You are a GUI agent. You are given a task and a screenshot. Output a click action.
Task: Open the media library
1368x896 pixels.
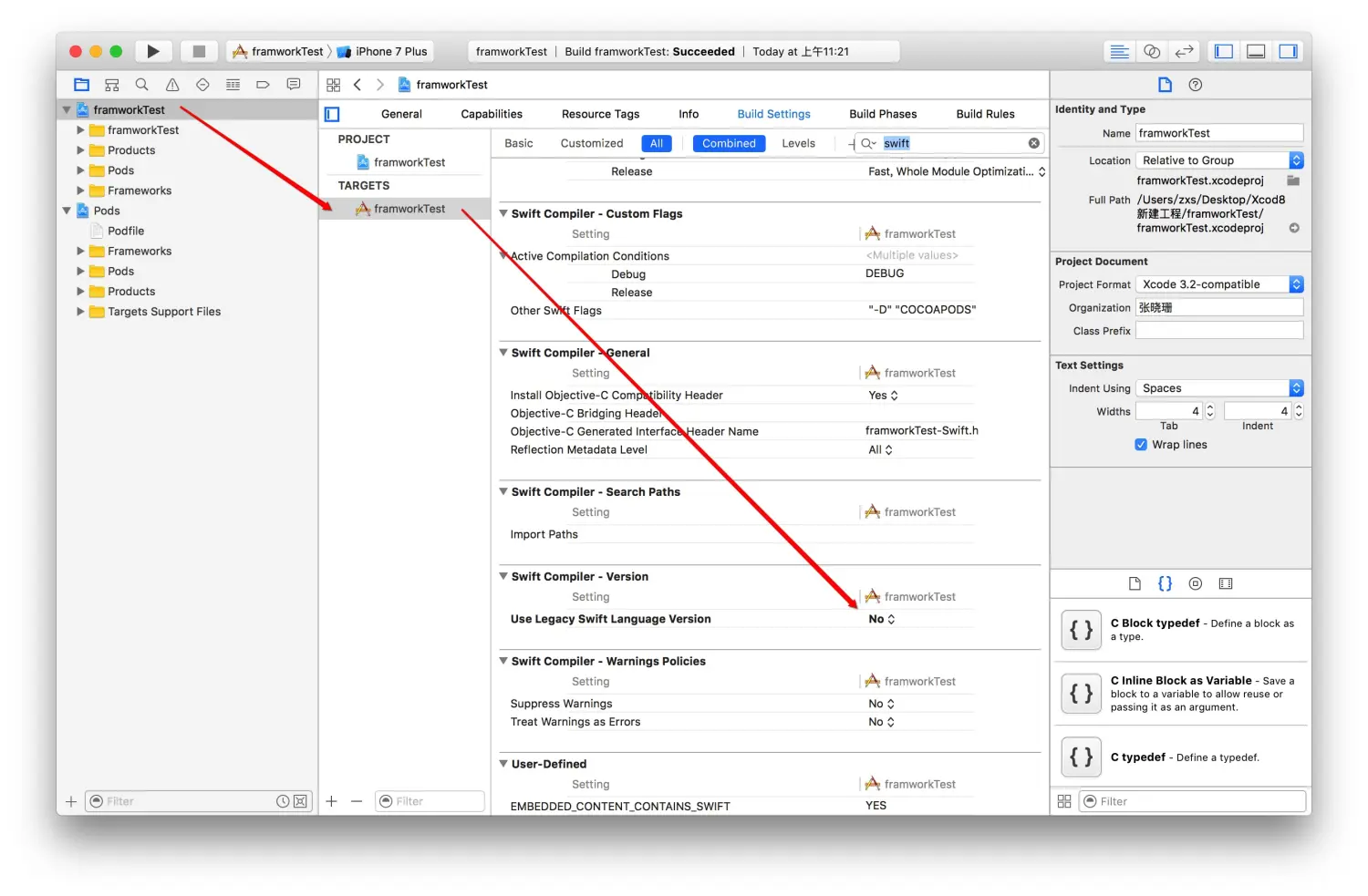pyautogui.click(x=1226, y=583)
